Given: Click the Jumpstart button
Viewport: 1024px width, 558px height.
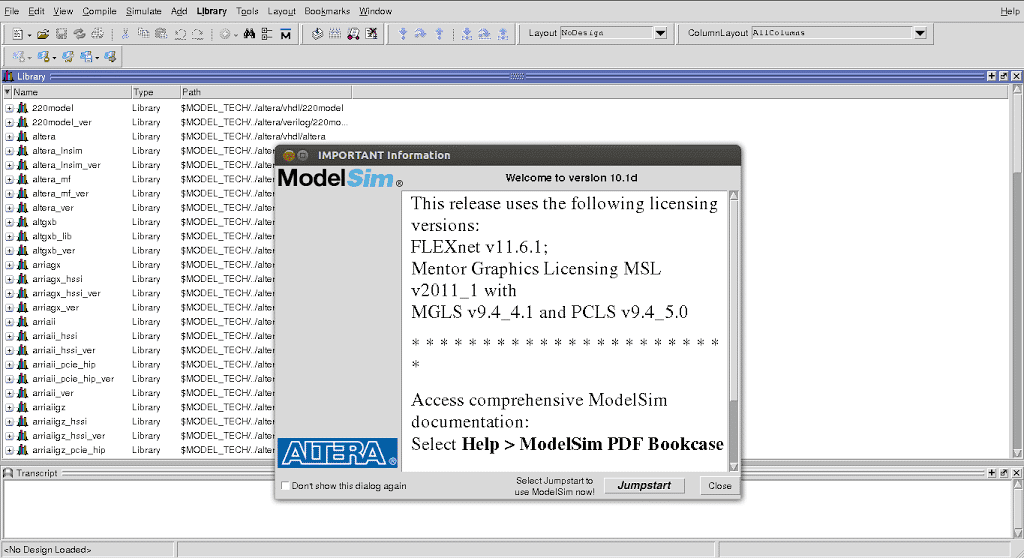Looking at the screenshot, I should (x=644, y=485).
